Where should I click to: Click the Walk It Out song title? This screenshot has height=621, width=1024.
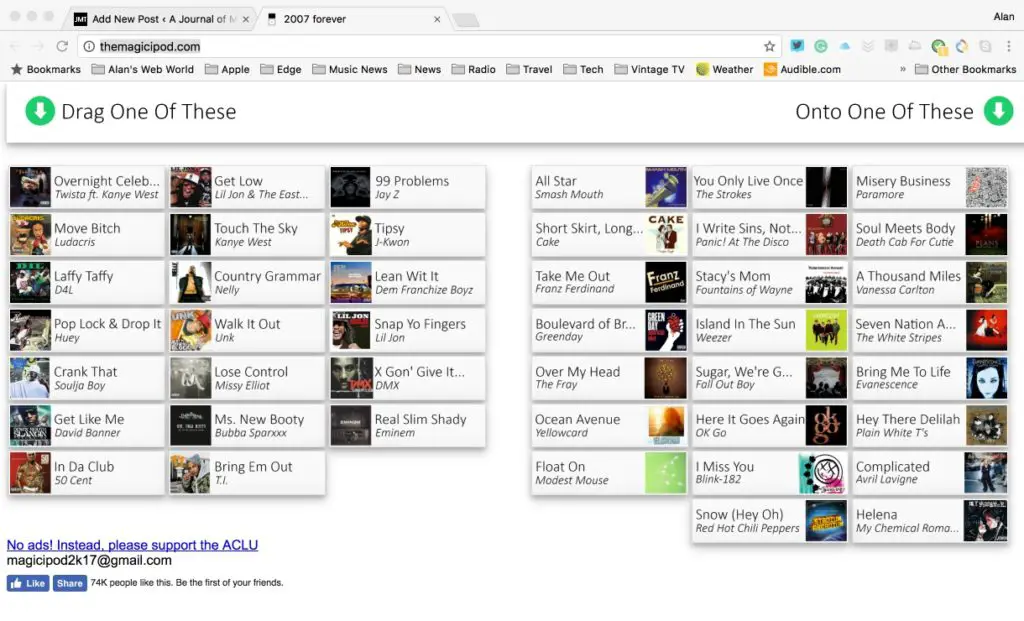pos(247,323)
